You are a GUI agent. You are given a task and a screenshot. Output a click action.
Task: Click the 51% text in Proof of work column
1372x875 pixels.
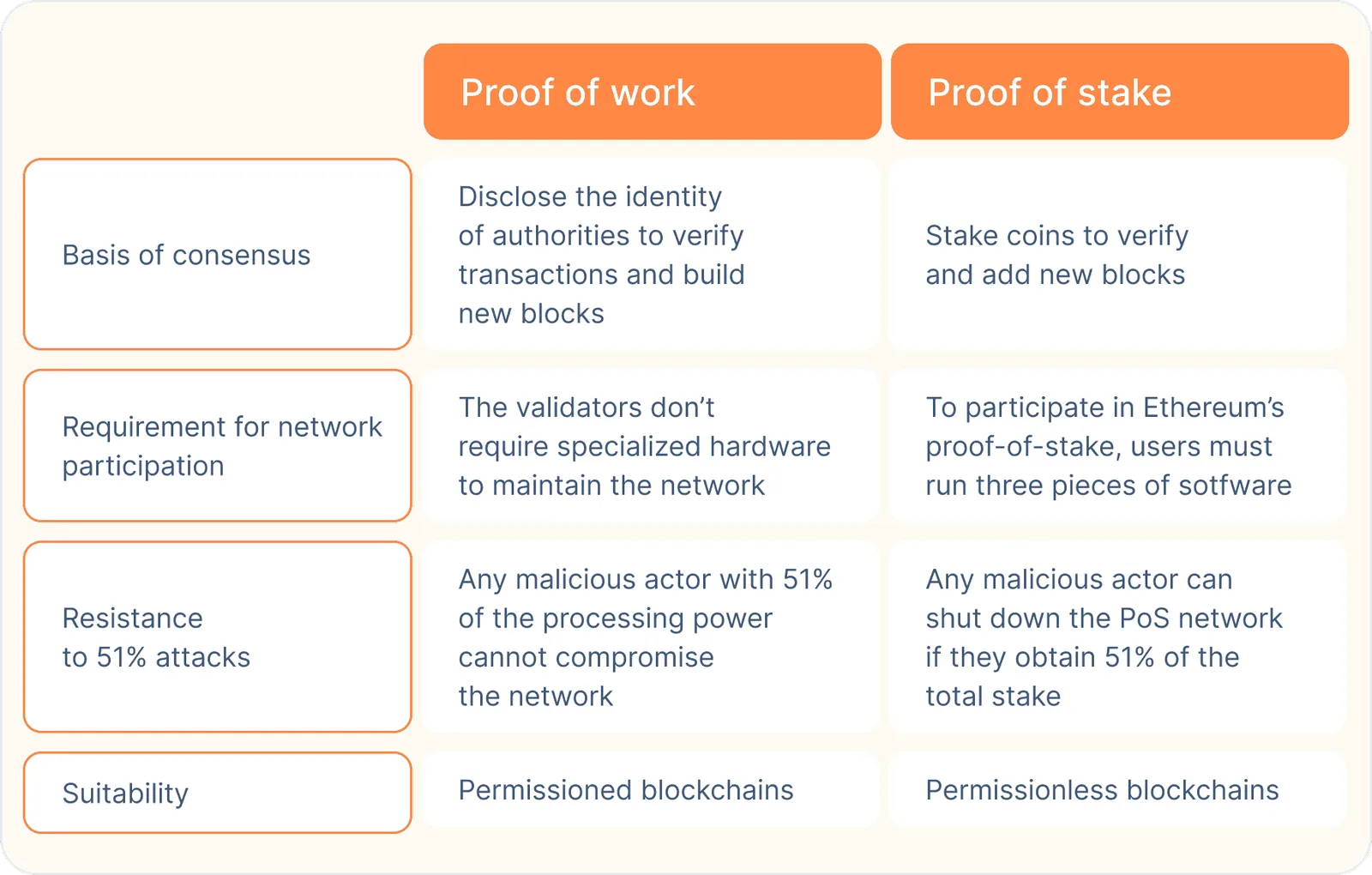coord(807,579)
